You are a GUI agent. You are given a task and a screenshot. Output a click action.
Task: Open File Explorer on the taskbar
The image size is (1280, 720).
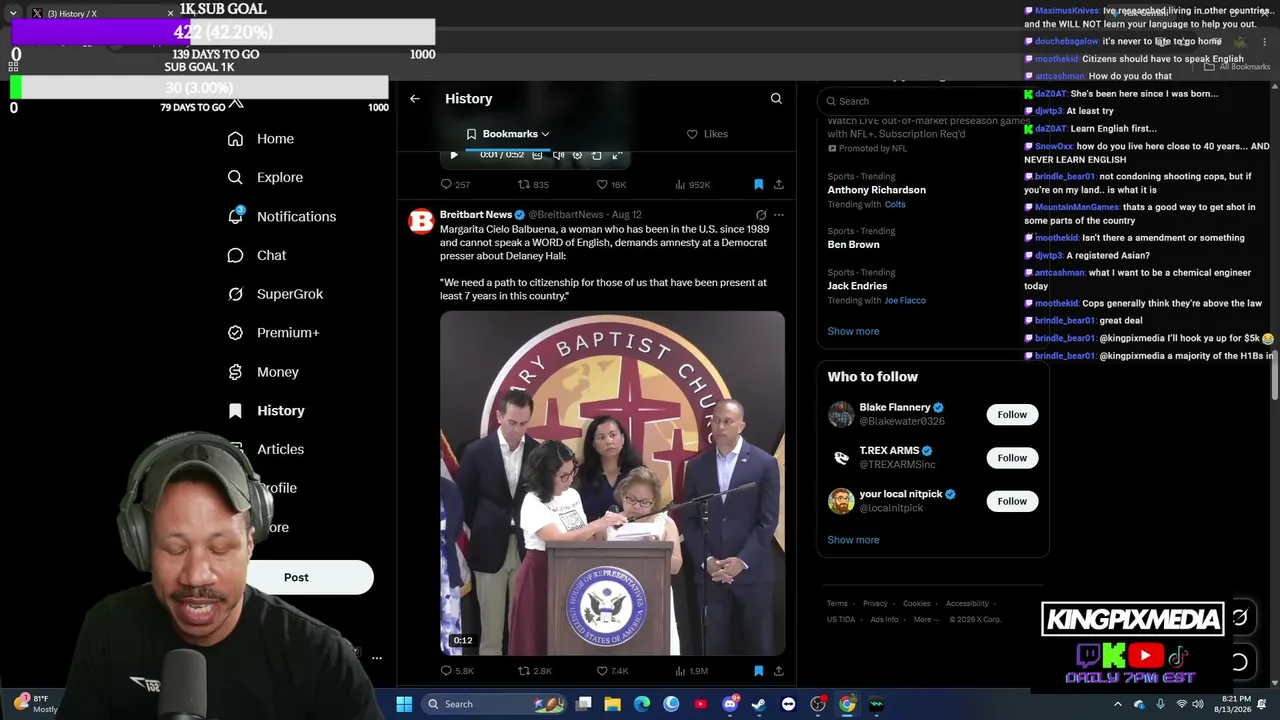(x=613, y=704)
